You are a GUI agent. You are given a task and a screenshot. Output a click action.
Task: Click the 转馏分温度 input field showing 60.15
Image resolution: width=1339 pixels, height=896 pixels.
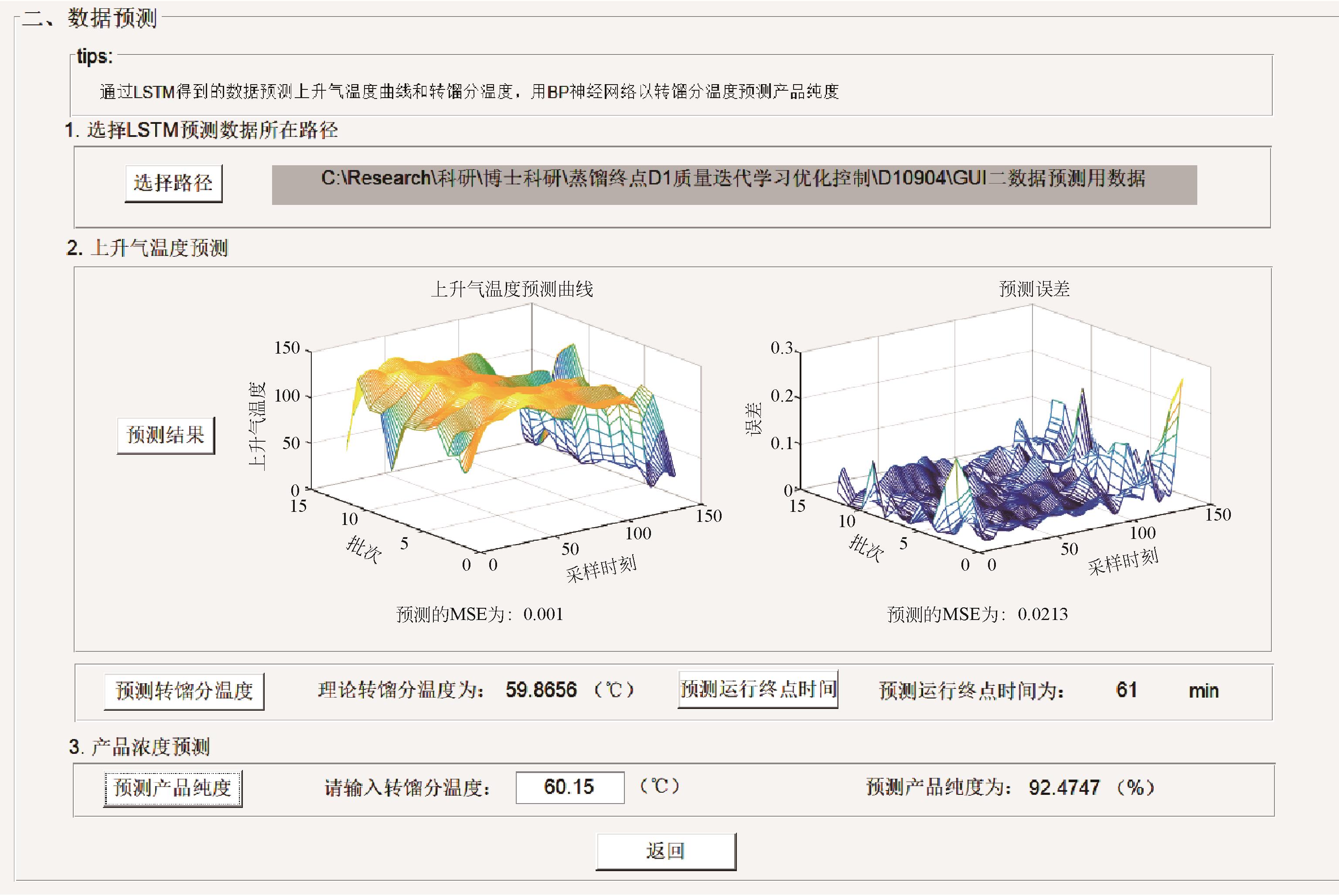[x=569, y=787]
